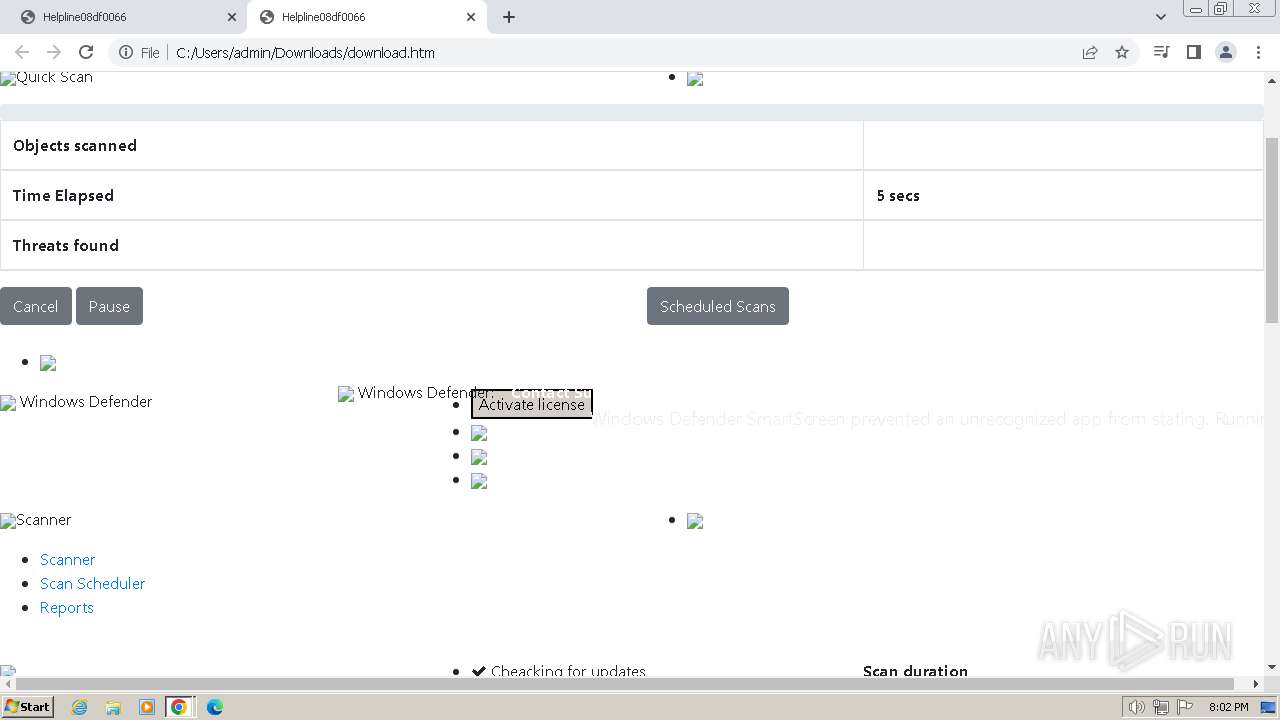This screenshot has height=720, width=1280.
Task: Bookmark this page with the star icon
Action: point(1122,52)
